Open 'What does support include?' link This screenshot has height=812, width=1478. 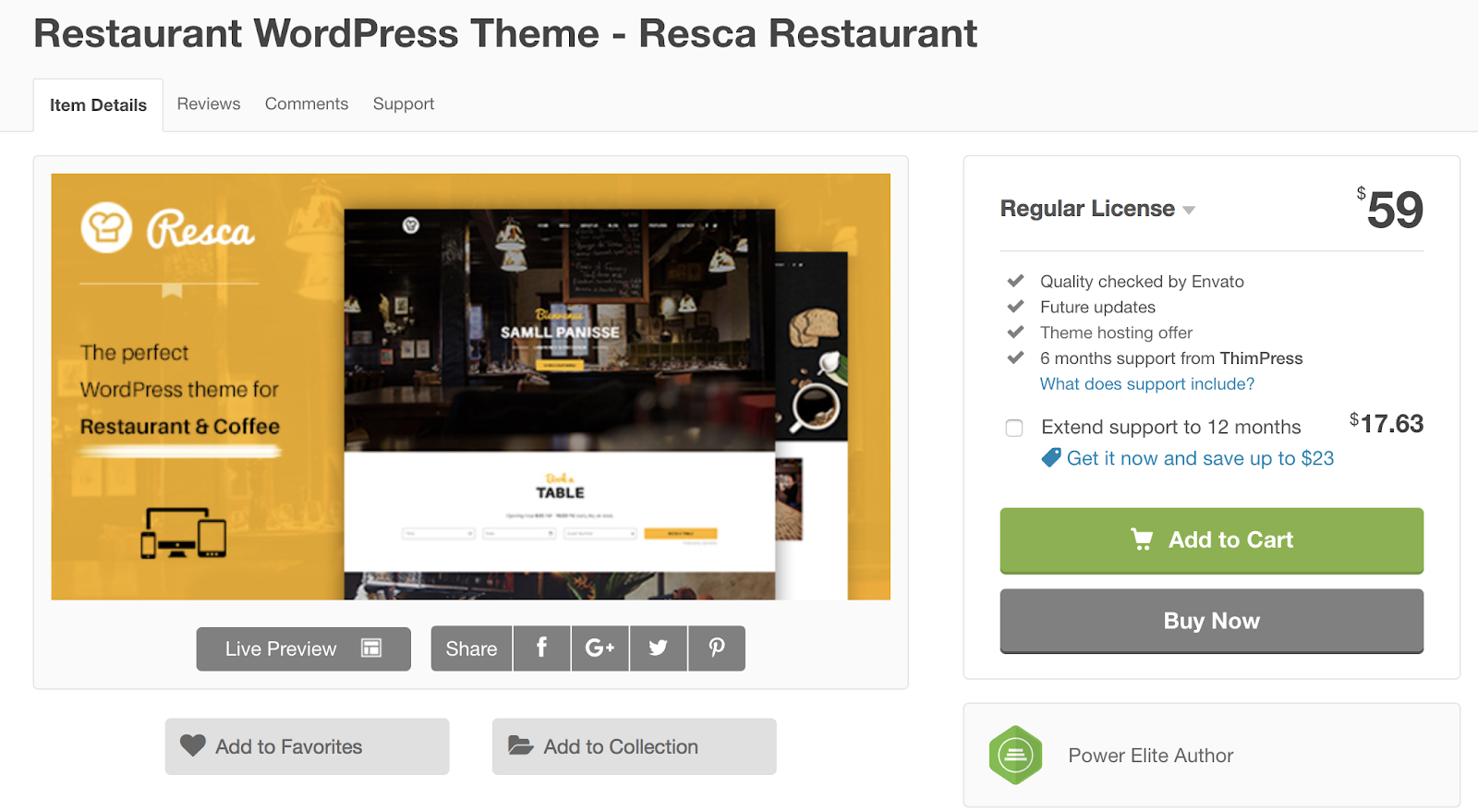tap(1147, 383)
